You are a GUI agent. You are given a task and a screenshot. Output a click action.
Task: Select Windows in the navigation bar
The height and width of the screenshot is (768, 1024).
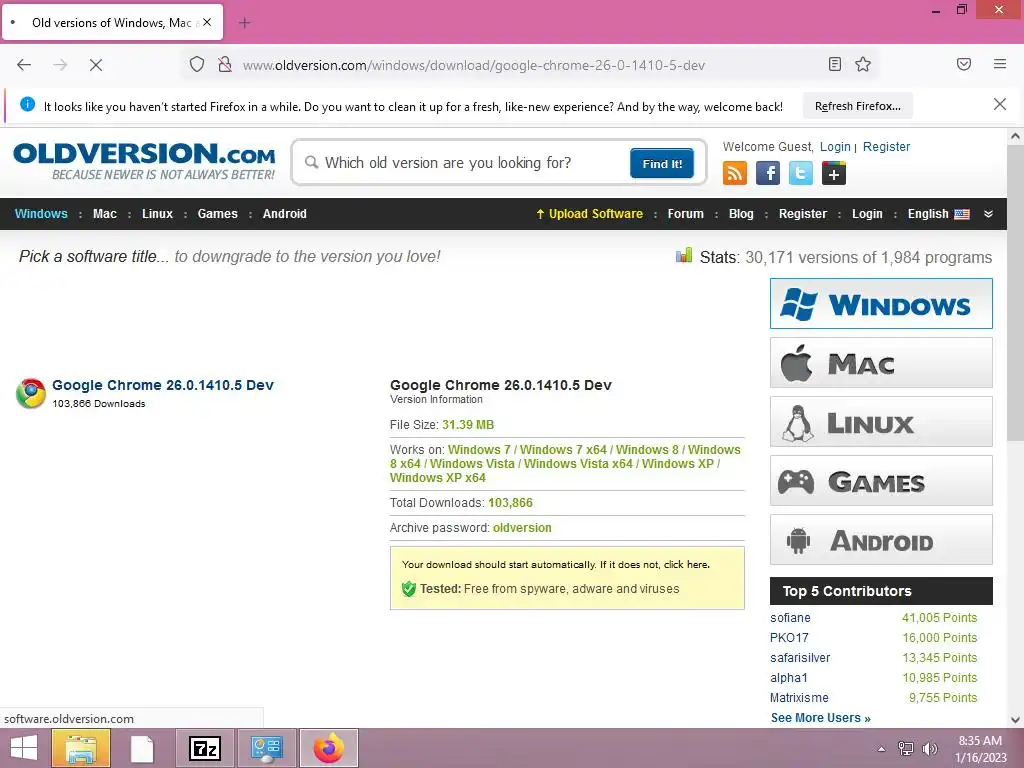[x=41, y=214]
